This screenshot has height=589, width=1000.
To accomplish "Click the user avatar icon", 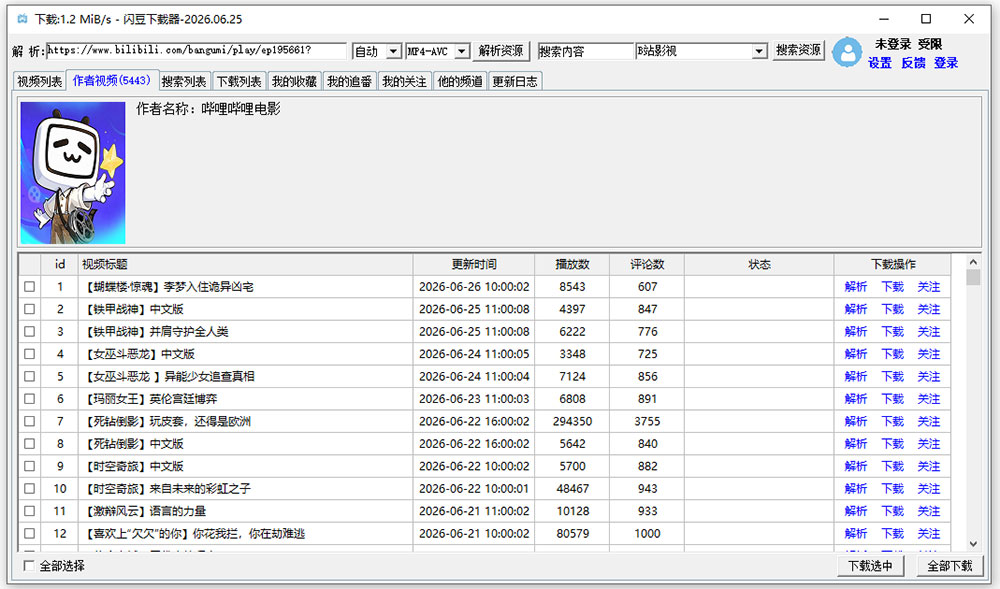I will coord(848,52).
